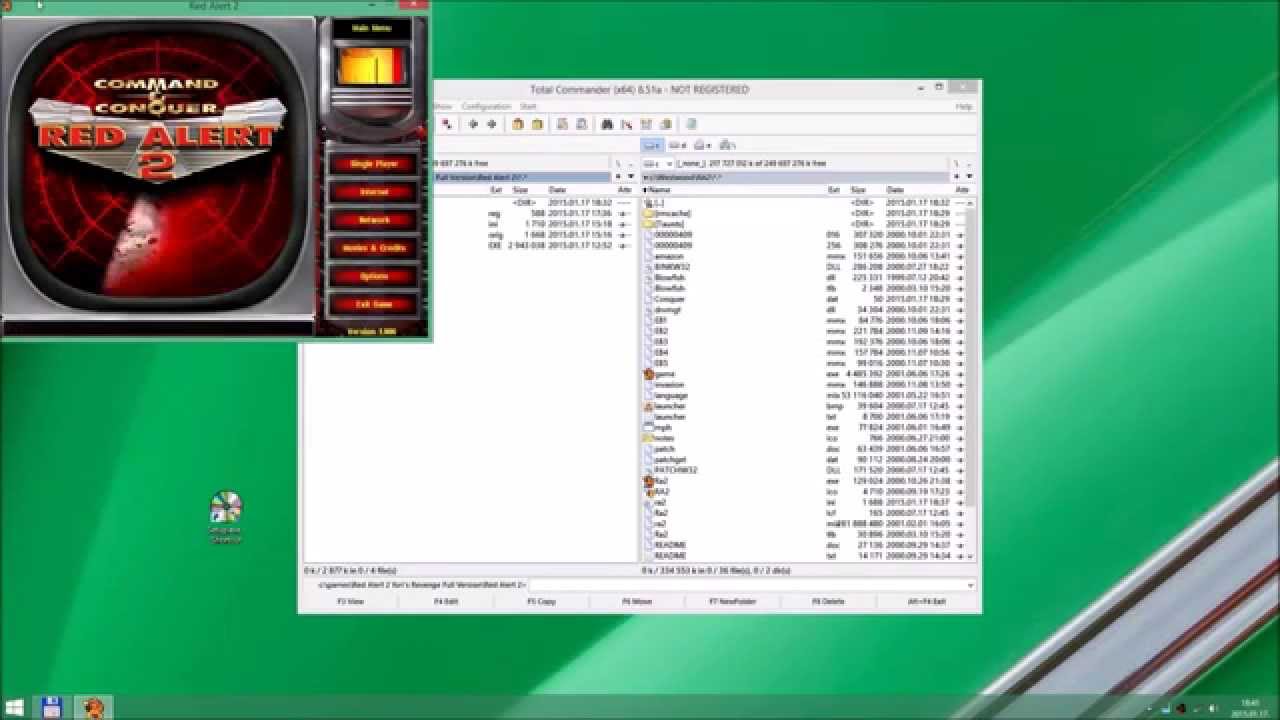Image resolution: width=1280 pixels, height=720 pixels.
Task: Open the network neighborhood drive button
Action: pos(728,145)
